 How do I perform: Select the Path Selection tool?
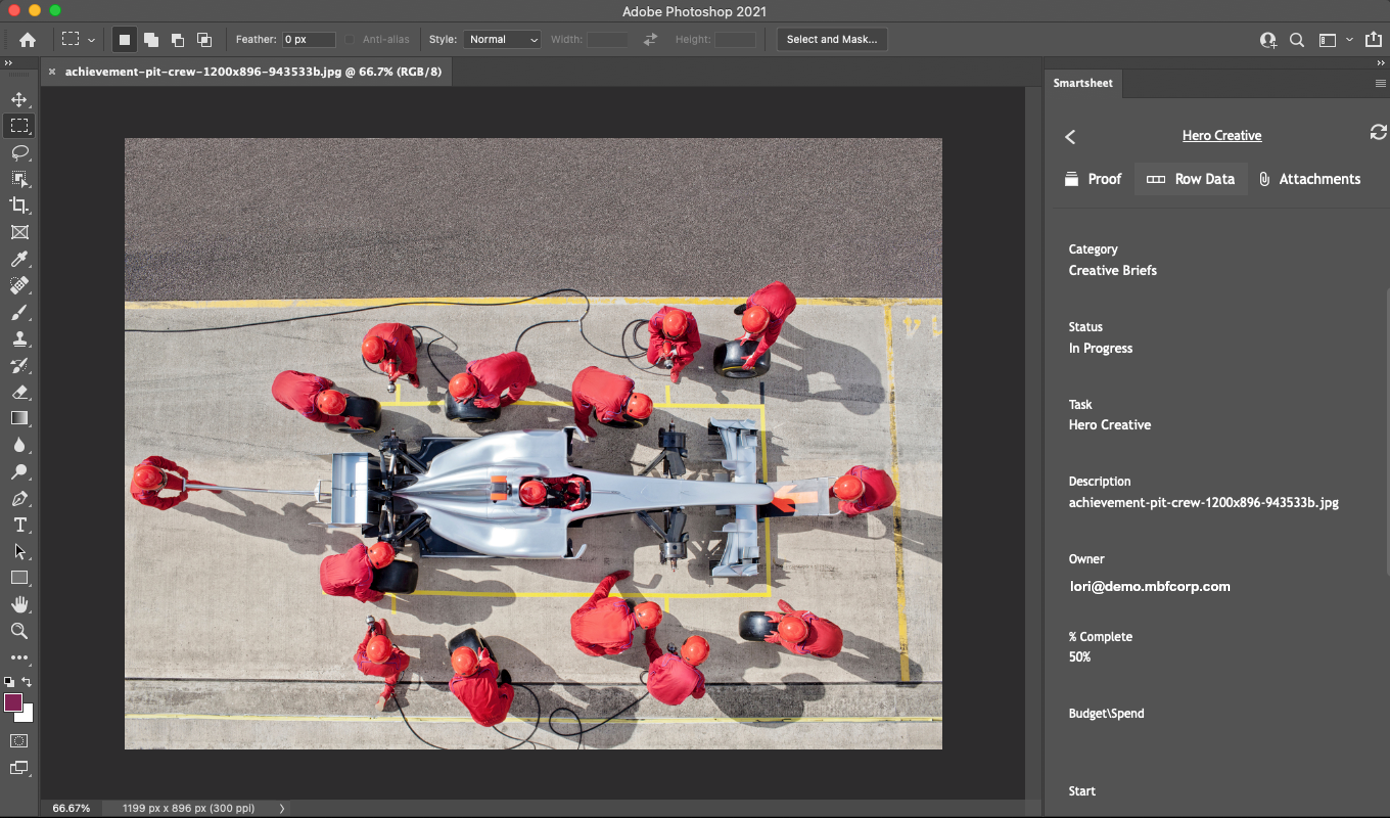19,551
